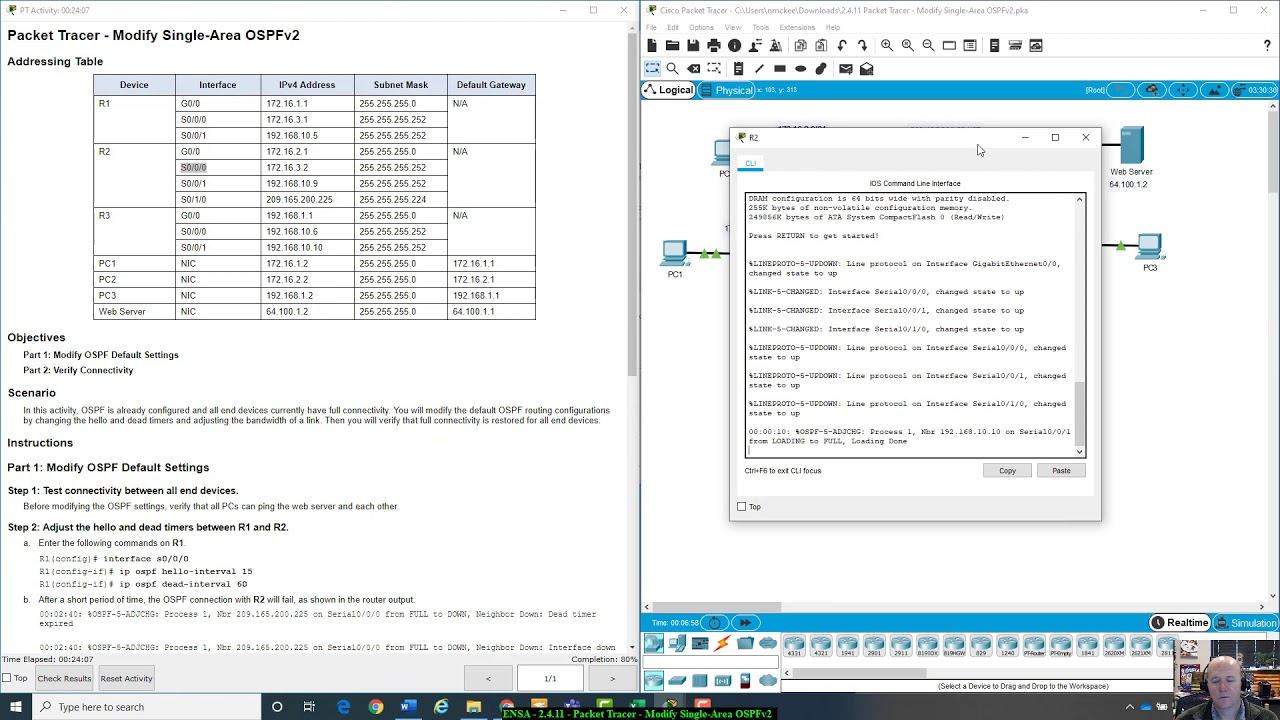Viewport: 1280px width, 720px height.
Task: Click Paste button in R2 CLI window
Action: 1061,470
